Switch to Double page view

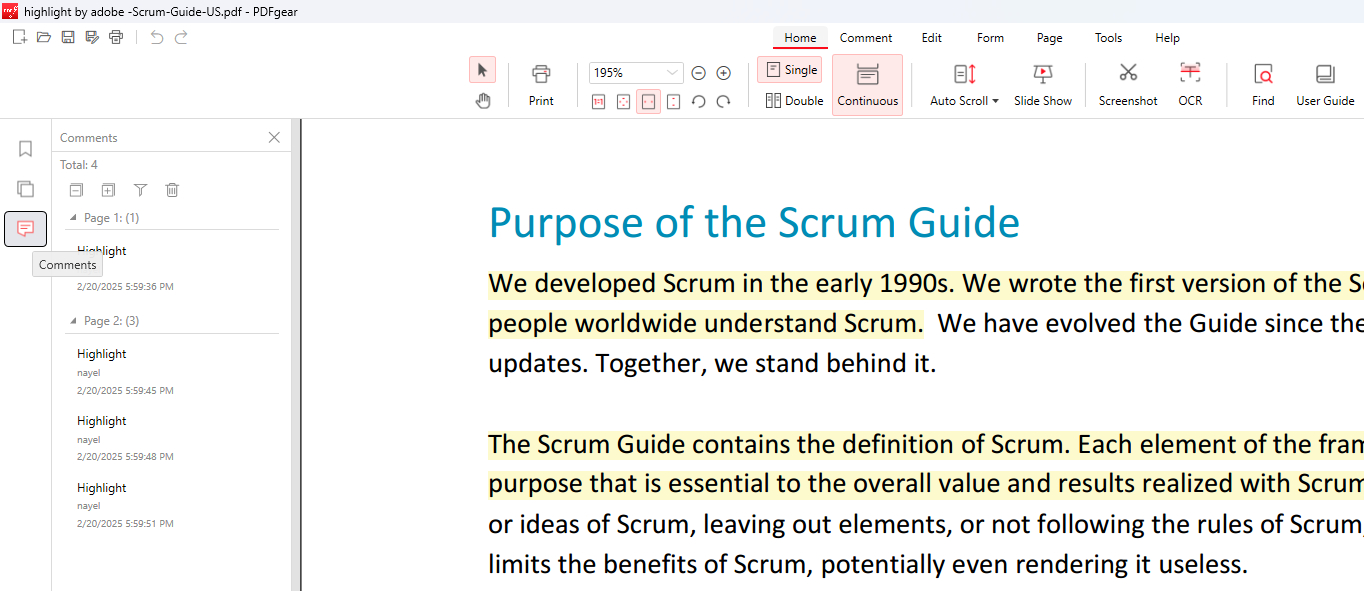794,100
